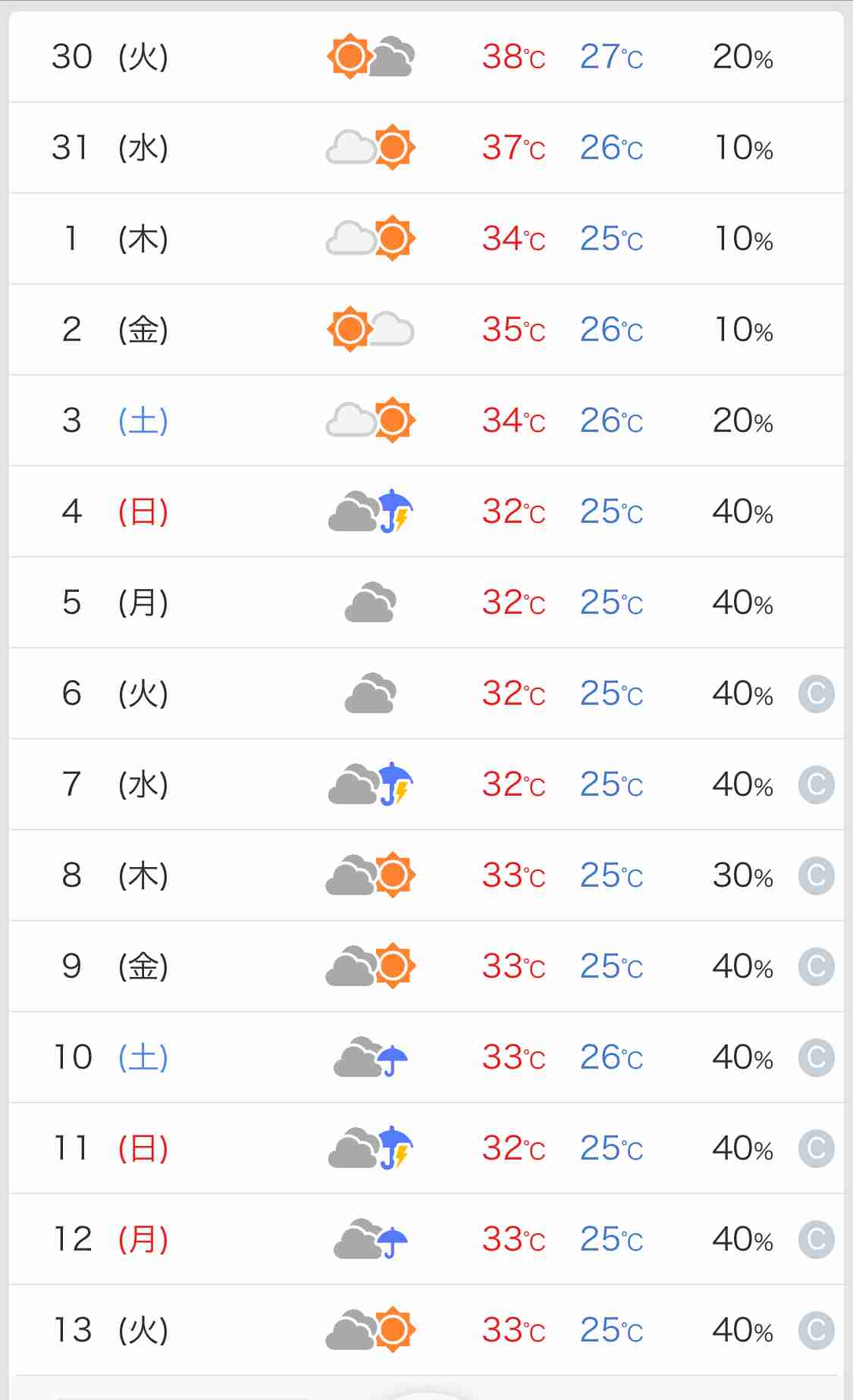Tap the circled C icon on the 10th row

coord(816,1057)
